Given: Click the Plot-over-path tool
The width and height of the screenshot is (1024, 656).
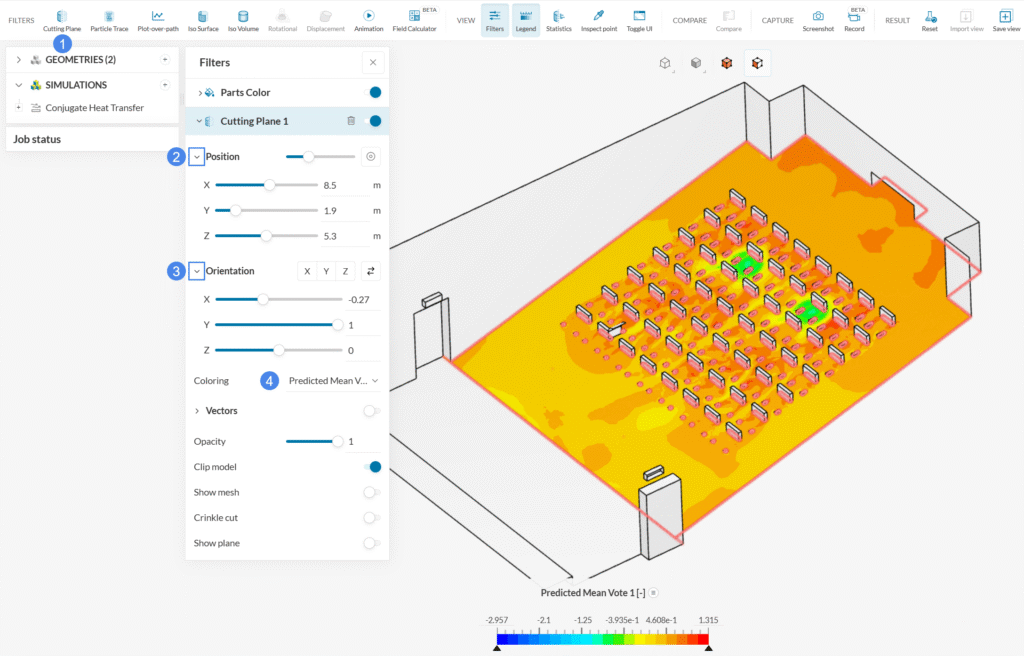Looking at the screenshot, I should point(158,20).
